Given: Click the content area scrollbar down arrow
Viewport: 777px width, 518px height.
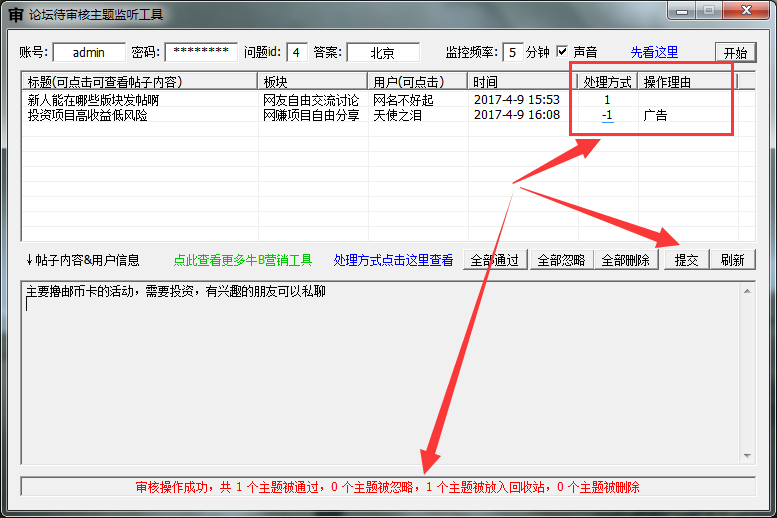Looking at the screenshot, I should (747, 456).
